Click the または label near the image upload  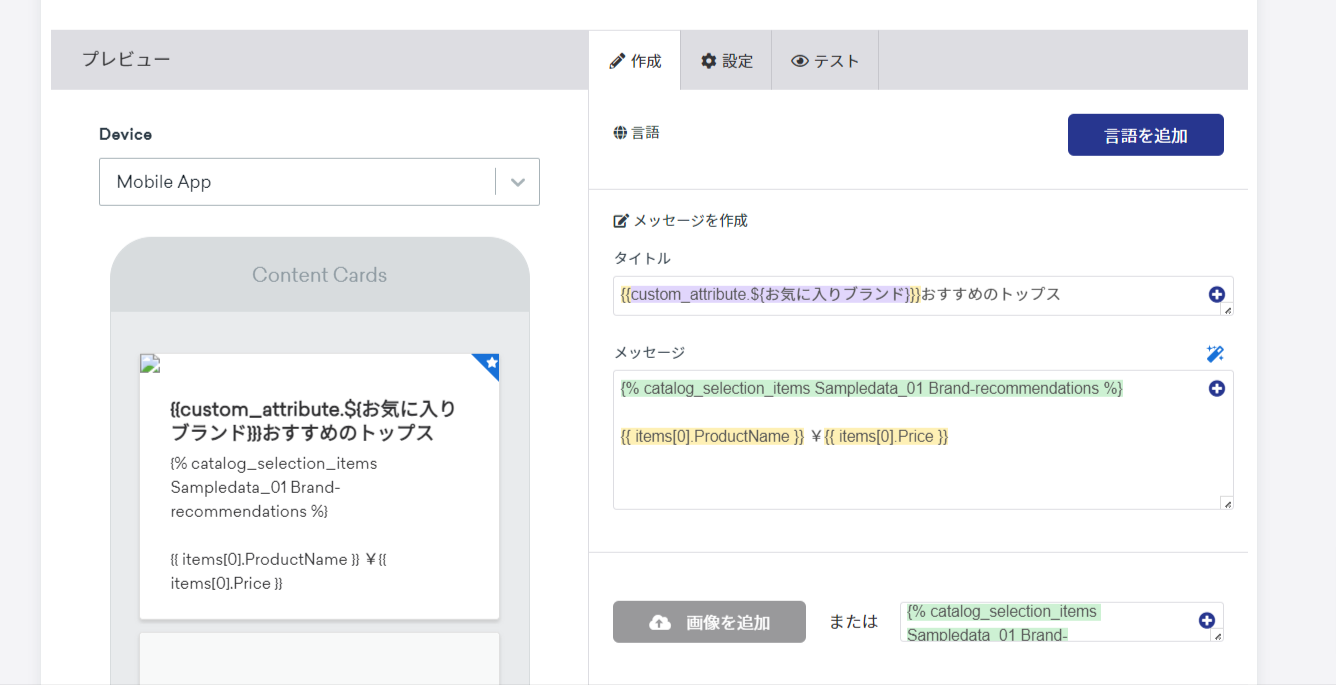[853, 622]
